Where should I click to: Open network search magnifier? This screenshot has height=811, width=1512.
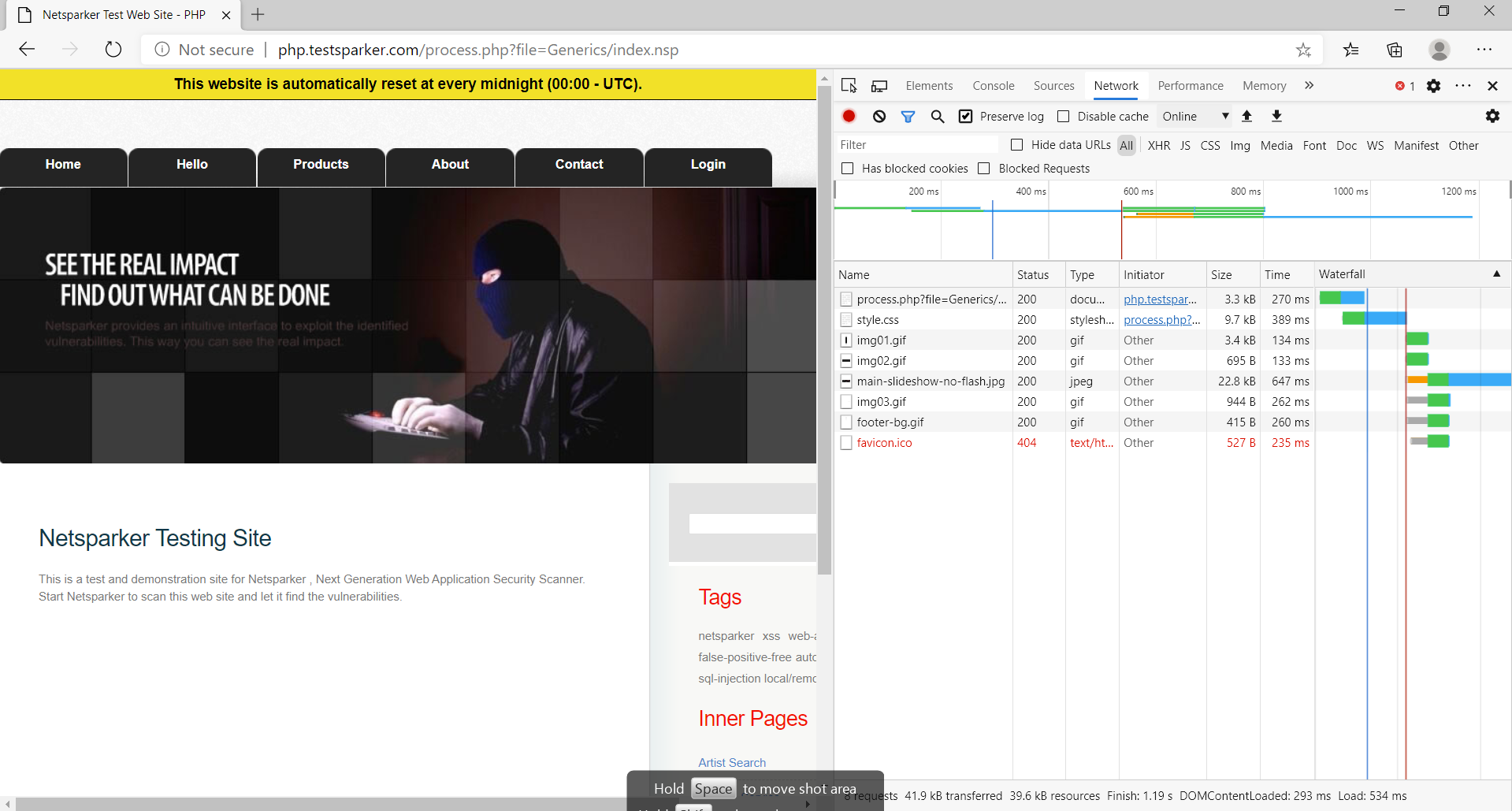tap(938, 116)
